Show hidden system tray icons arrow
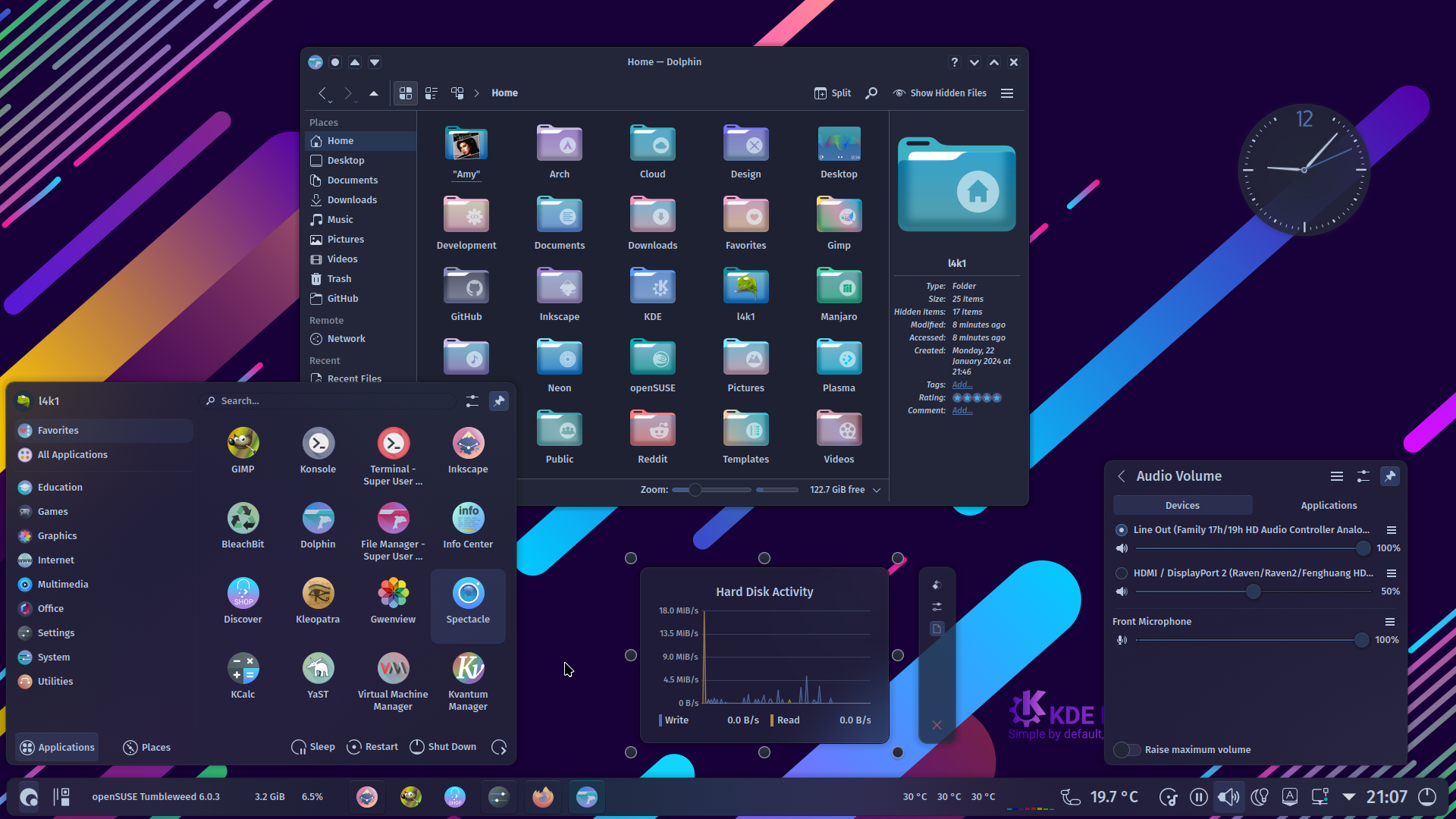1456x819 pixels. [1348, 797]
